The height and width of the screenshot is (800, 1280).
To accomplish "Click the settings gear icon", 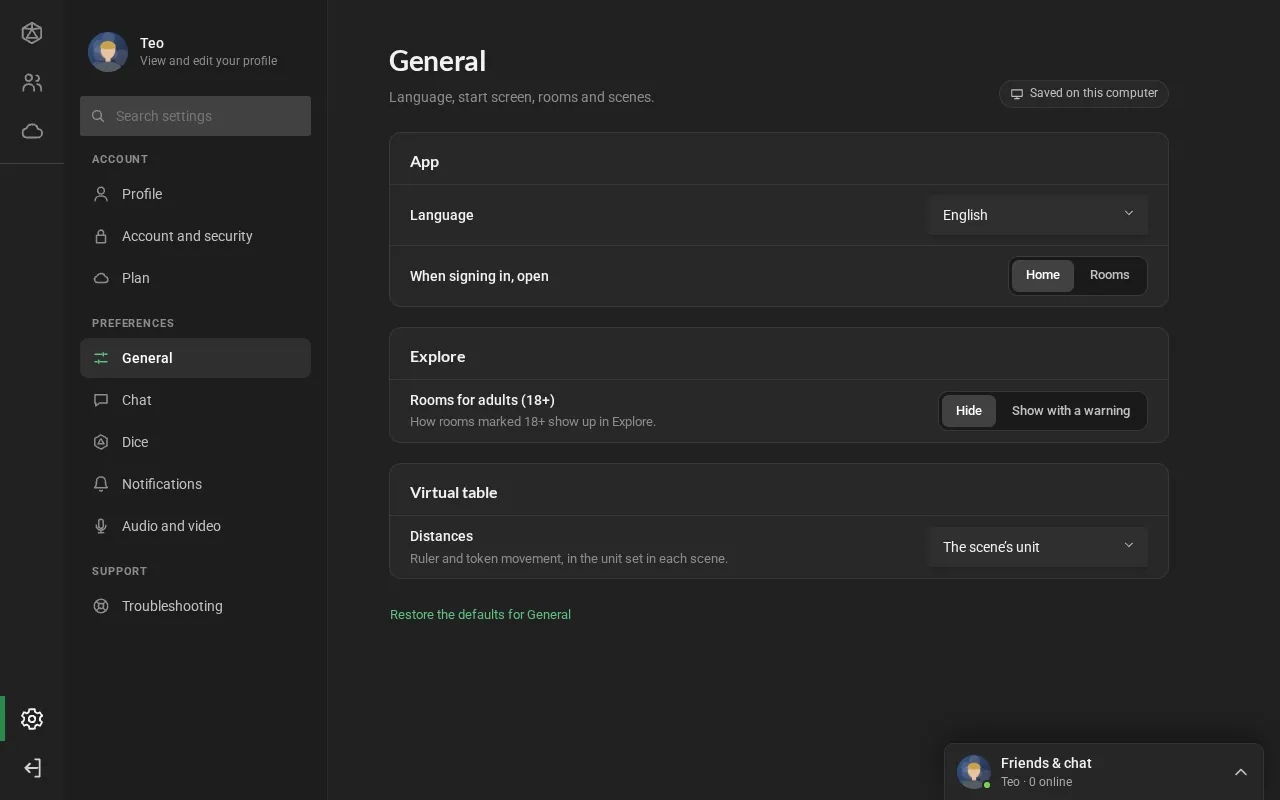I will [x=32, y=719].
